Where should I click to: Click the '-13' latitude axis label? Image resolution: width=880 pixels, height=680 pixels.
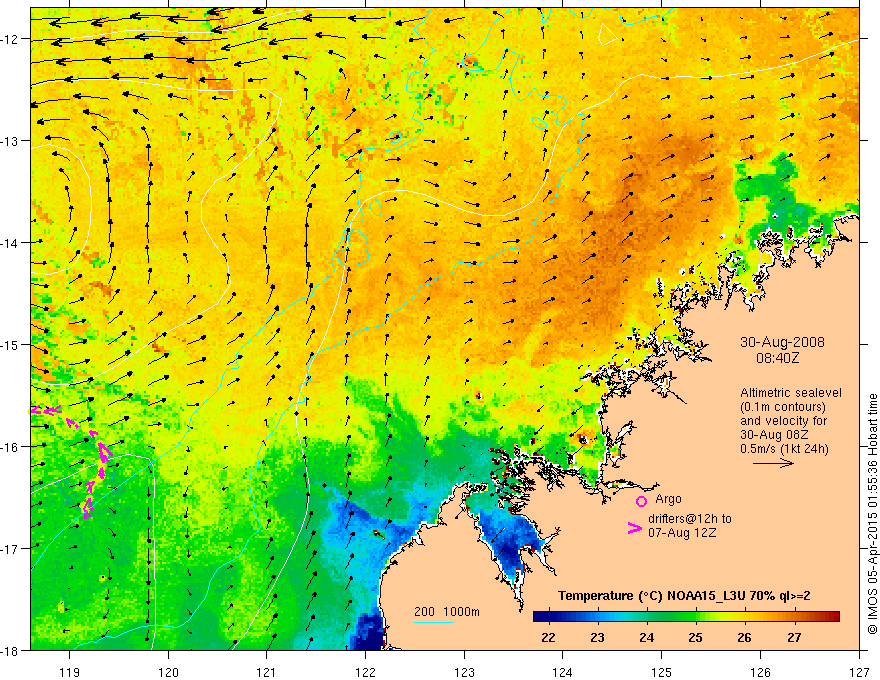[10, 141]
